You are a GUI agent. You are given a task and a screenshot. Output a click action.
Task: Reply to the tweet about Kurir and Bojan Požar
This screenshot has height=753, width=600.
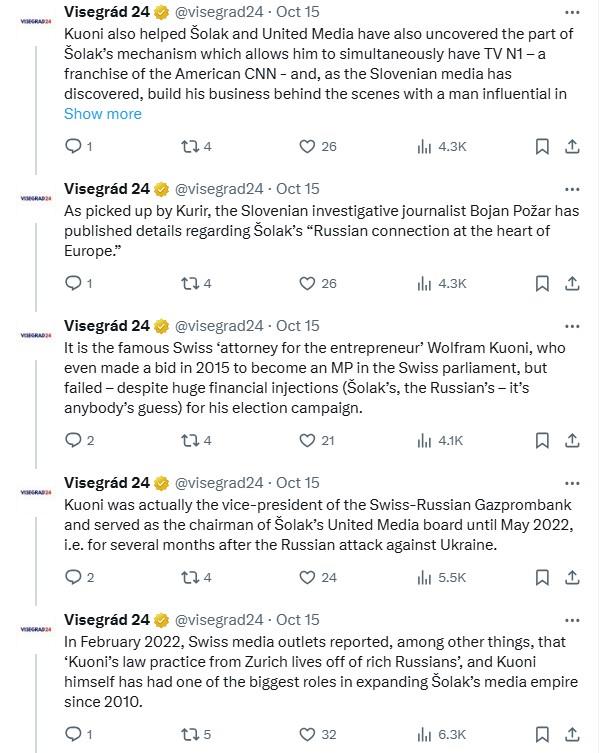[72, 283]
